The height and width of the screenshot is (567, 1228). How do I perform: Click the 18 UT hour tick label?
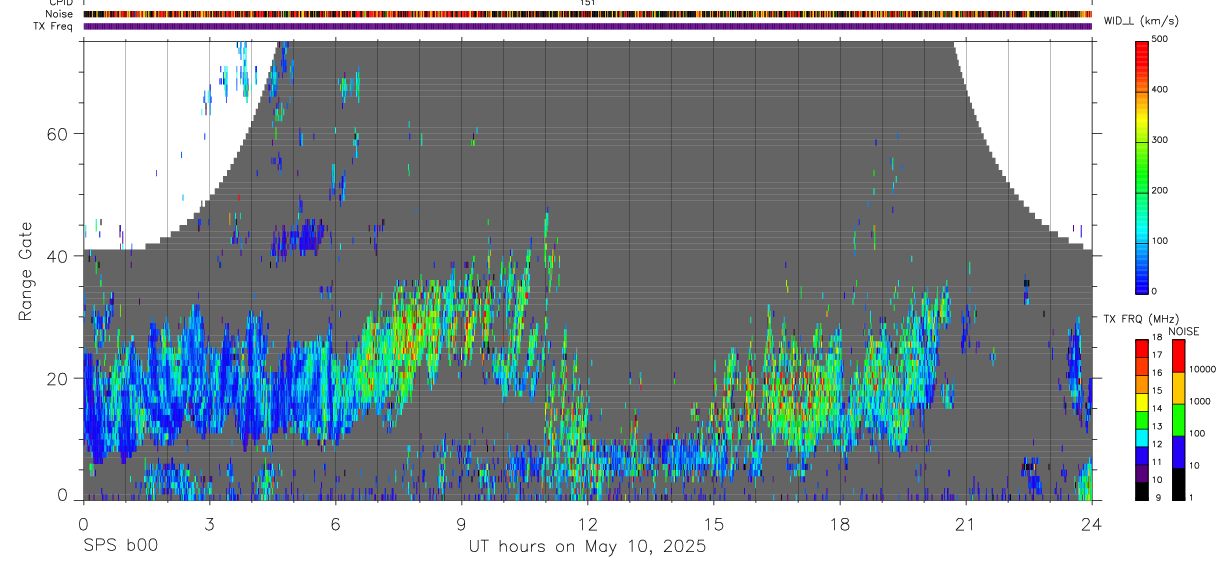click(840, 523)
